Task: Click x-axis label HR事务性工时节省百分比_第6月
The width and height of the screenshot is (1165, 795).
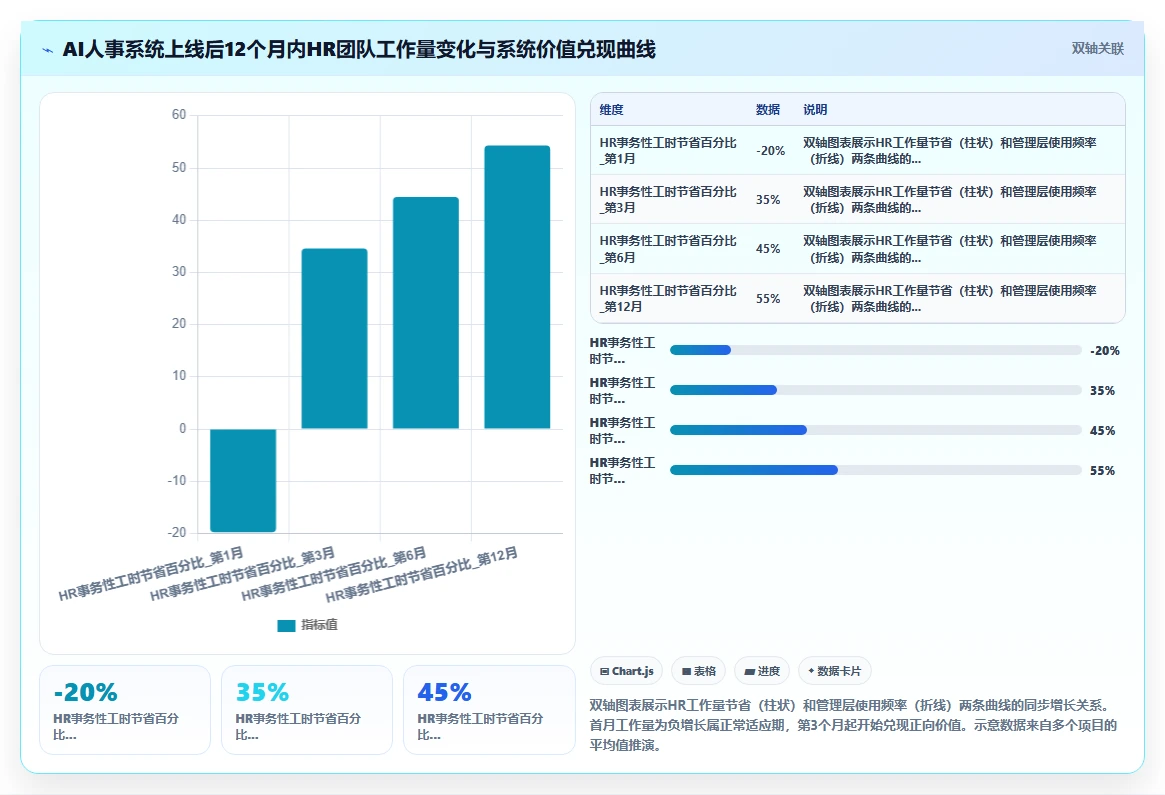Action: click(334, 574)
